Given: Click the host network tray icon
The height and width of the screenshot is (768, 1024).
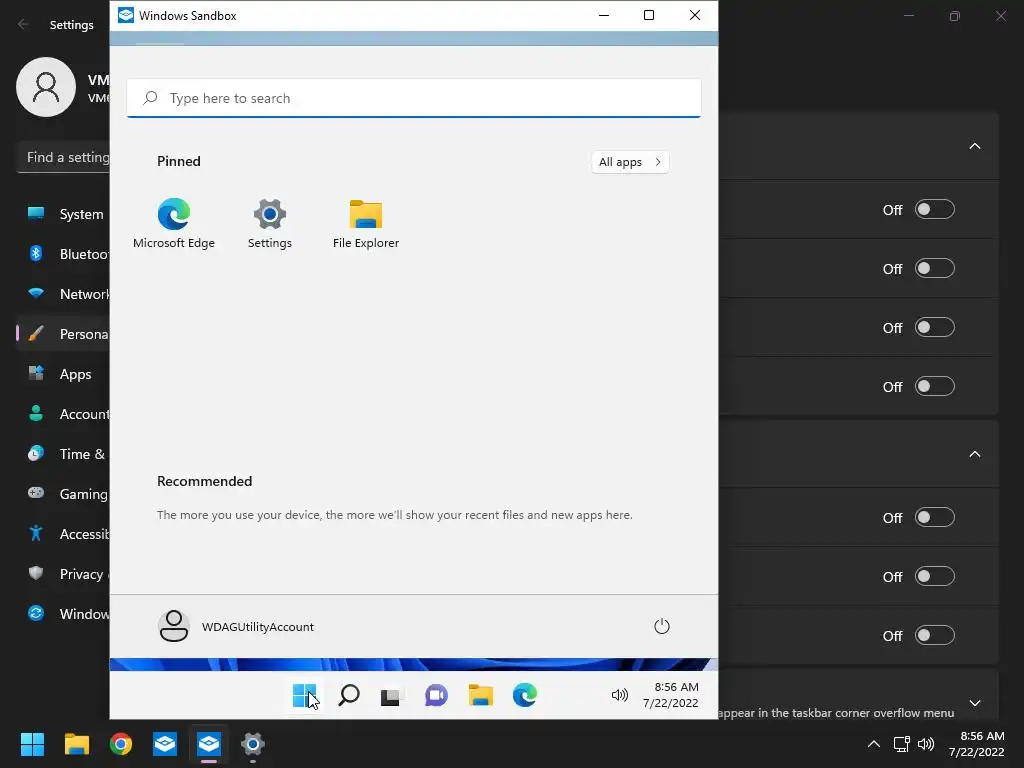Looking at the screenshot, I should coord(902,744).
